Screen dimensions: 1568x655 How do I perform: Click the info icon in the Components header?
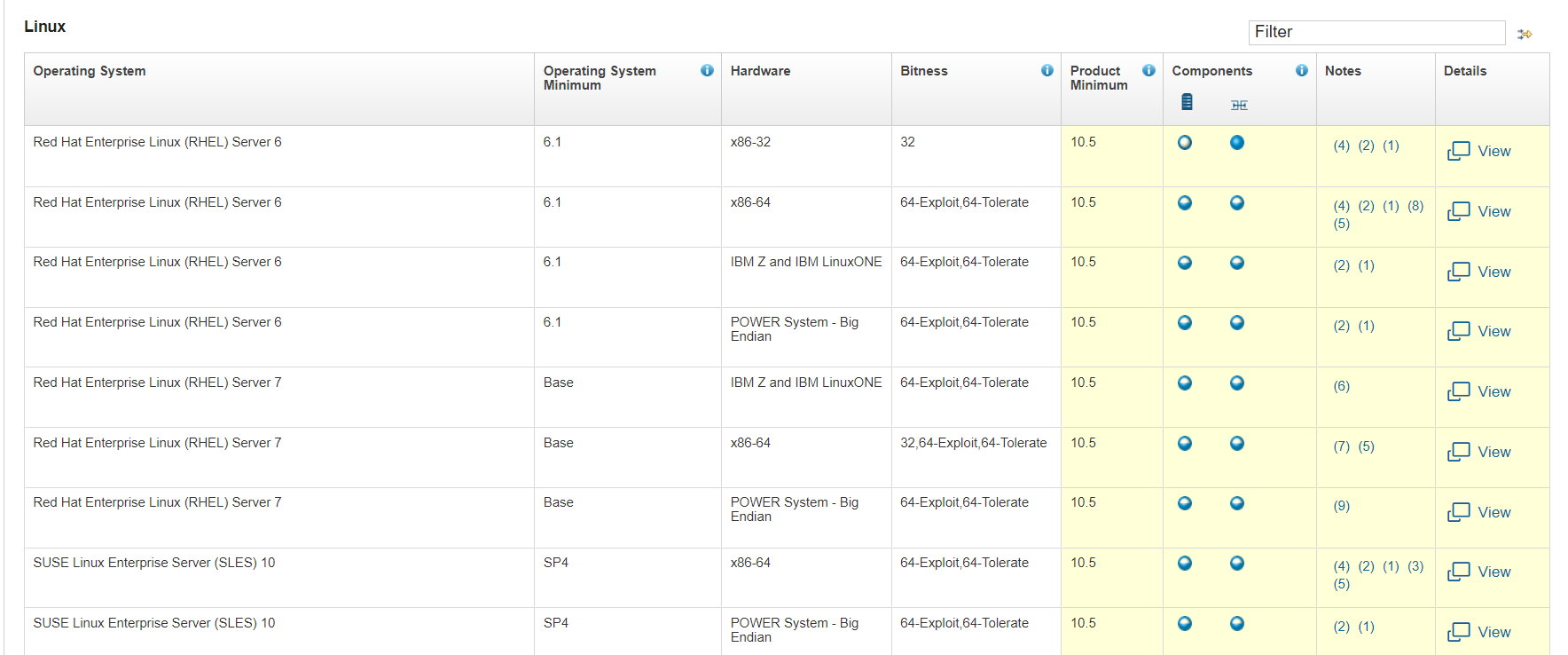(1301, 70)
